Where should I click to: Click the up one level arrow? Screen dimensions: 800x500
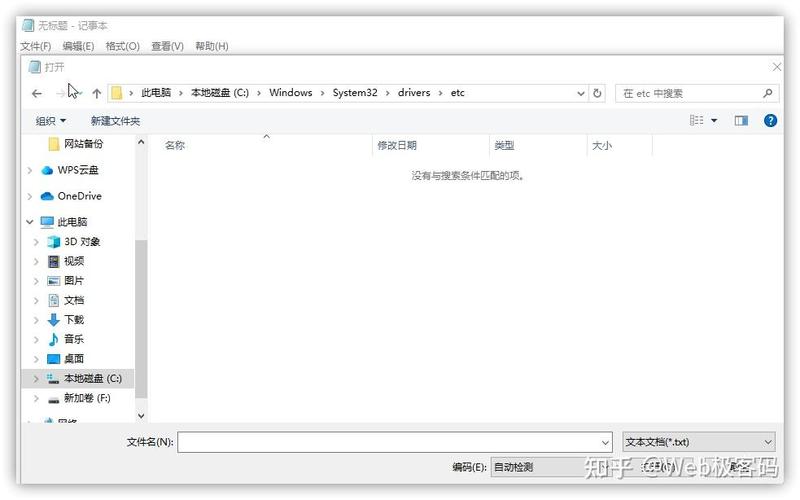(x=96, y=93)
